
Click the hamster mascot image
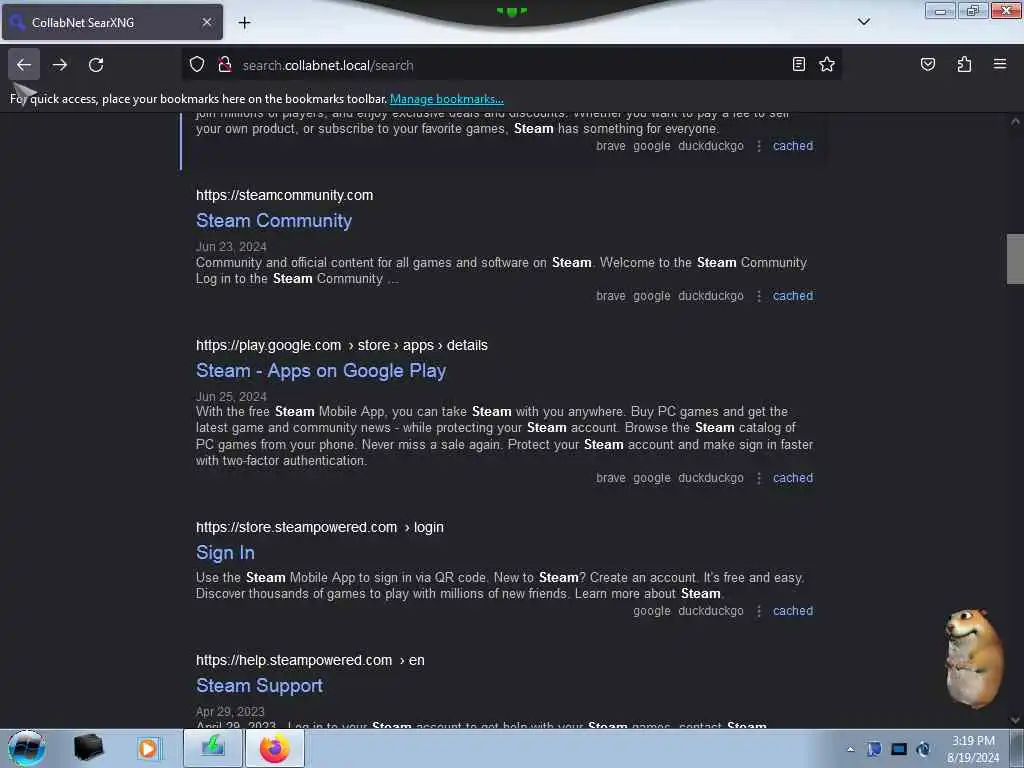point(974,658)
